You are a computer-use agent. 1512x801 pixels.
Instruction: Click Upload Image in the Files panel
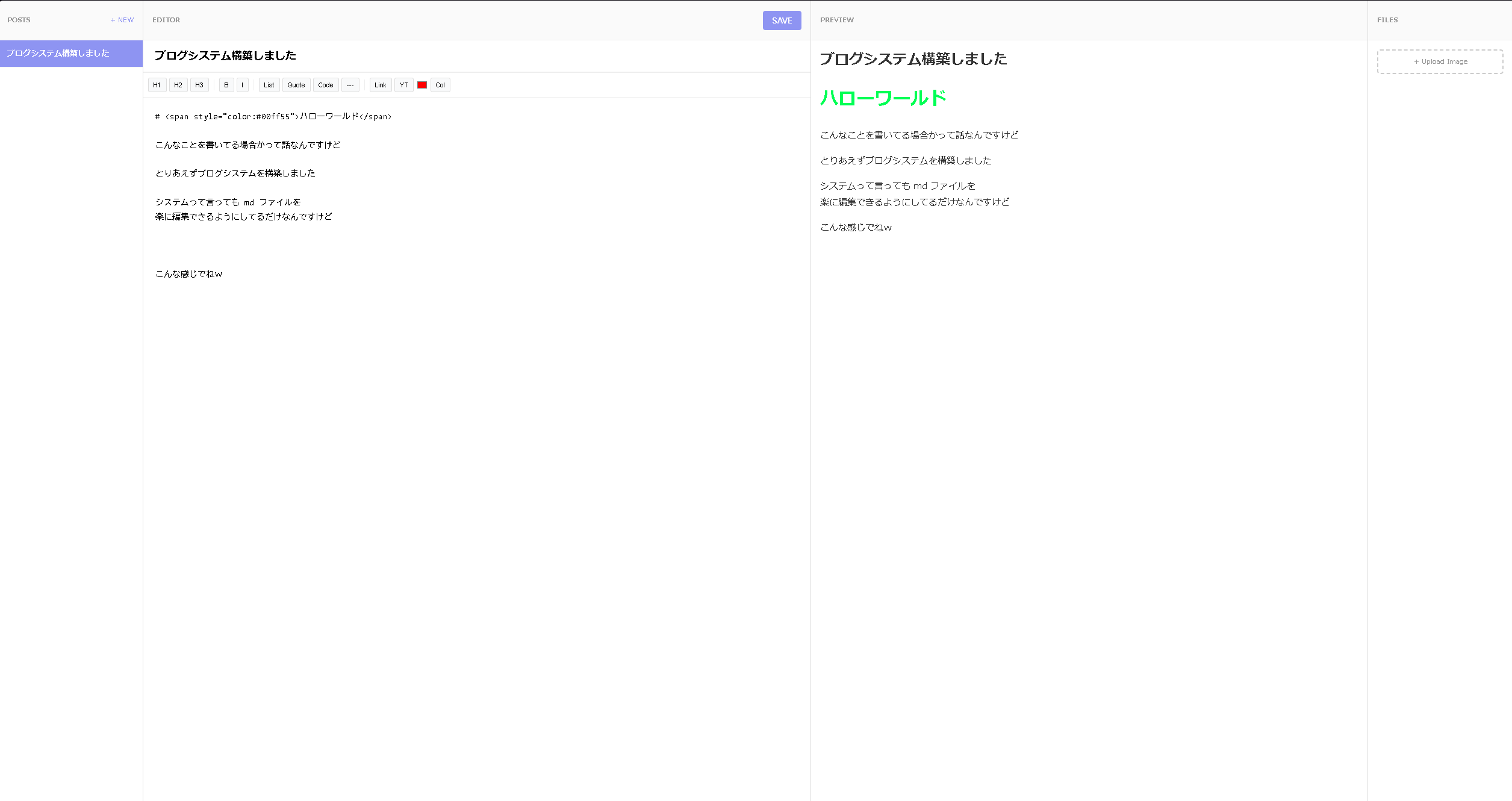pos(1440,61)
